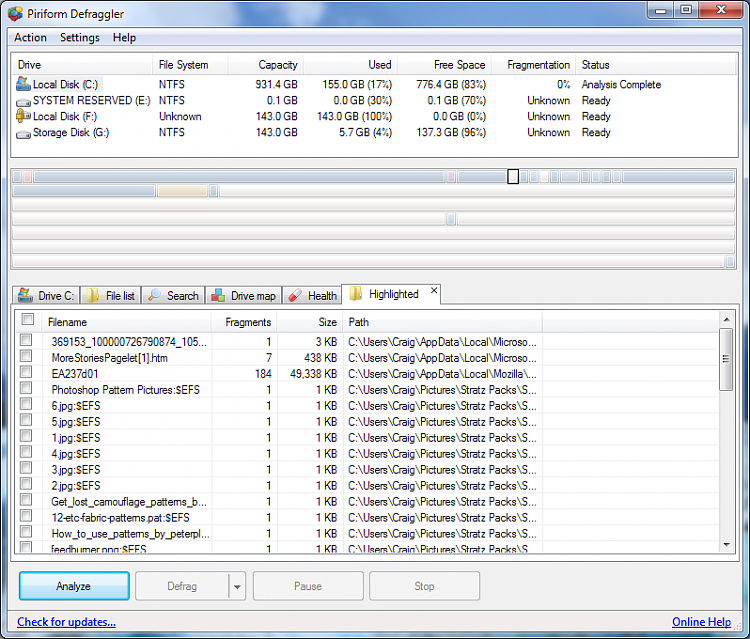Click the Analysis Complete status text
Viewport: 750px width, 639px height.
tap(621, 85)
